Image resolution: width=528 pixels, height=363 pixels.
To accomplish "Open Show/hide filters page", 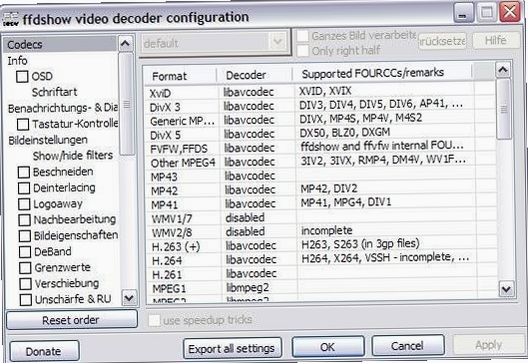I will 73,156.
